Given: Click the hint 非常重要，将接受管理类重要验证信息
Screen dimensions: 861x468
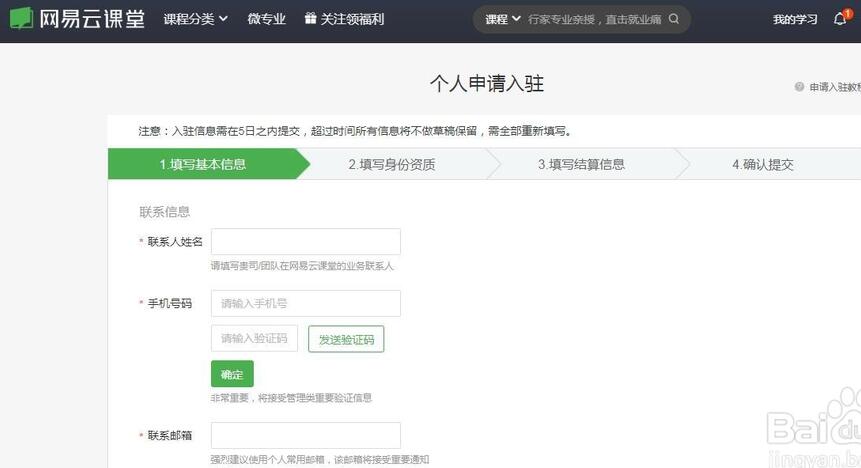Looking at the screenshot, I should 292,398.
